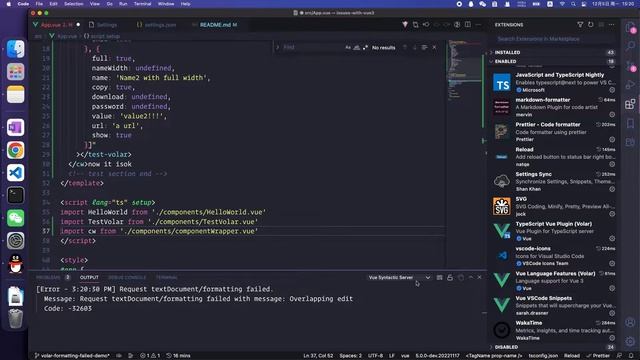This screenshot has width=640, height=360.
Task: Click Prettier in the status bar
Action: 598,356
